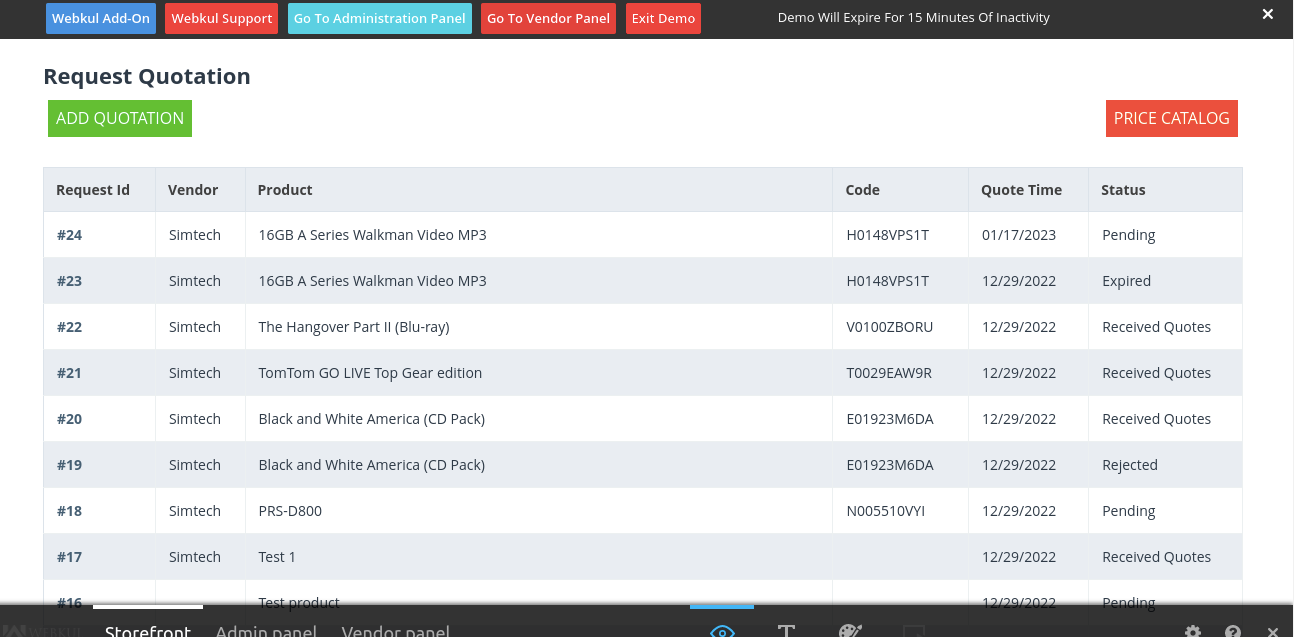Open the settings gear icon
Viewport: 1294px width, 637px height.
[x=1192, y=632]
